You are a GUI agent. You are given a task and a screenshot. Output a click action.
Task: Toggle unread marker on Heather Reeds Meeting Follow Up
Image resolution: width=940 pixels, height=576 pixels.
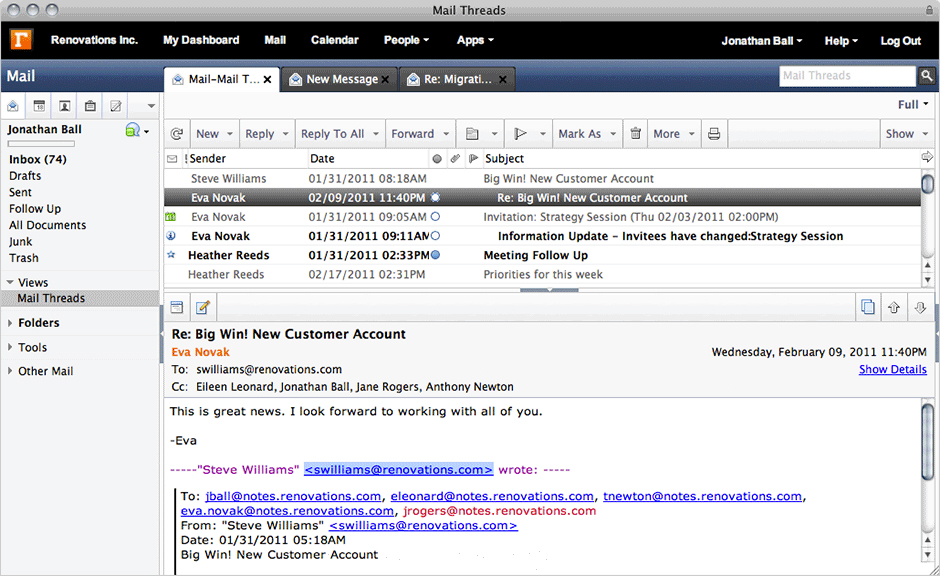pyautogui.click(x=435, y=255)
